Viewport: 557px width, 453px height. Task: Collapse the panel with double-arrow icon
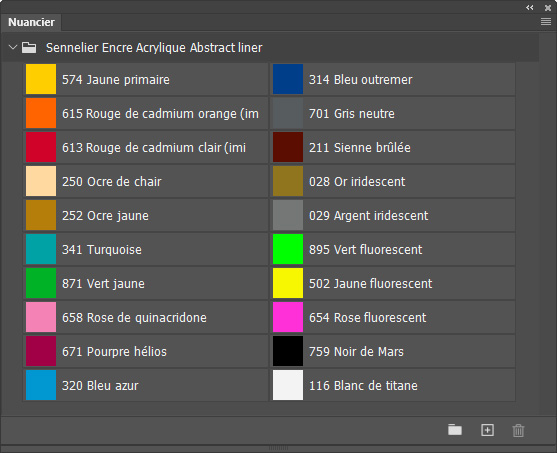point(530,7)
